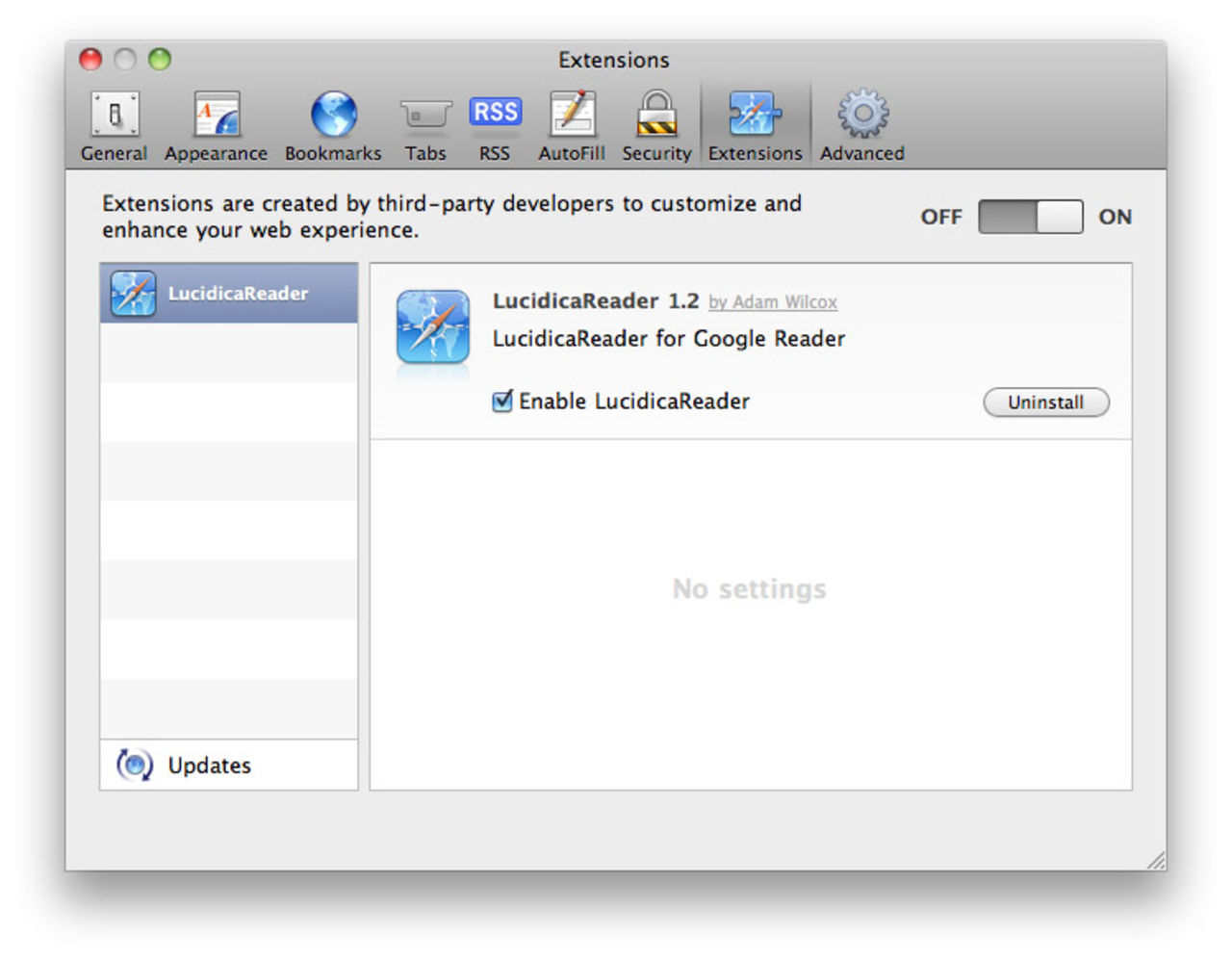The height and width of the screenshot is (961, 1232).
Task: Click the Updates refresh icon
Action: 135,766
